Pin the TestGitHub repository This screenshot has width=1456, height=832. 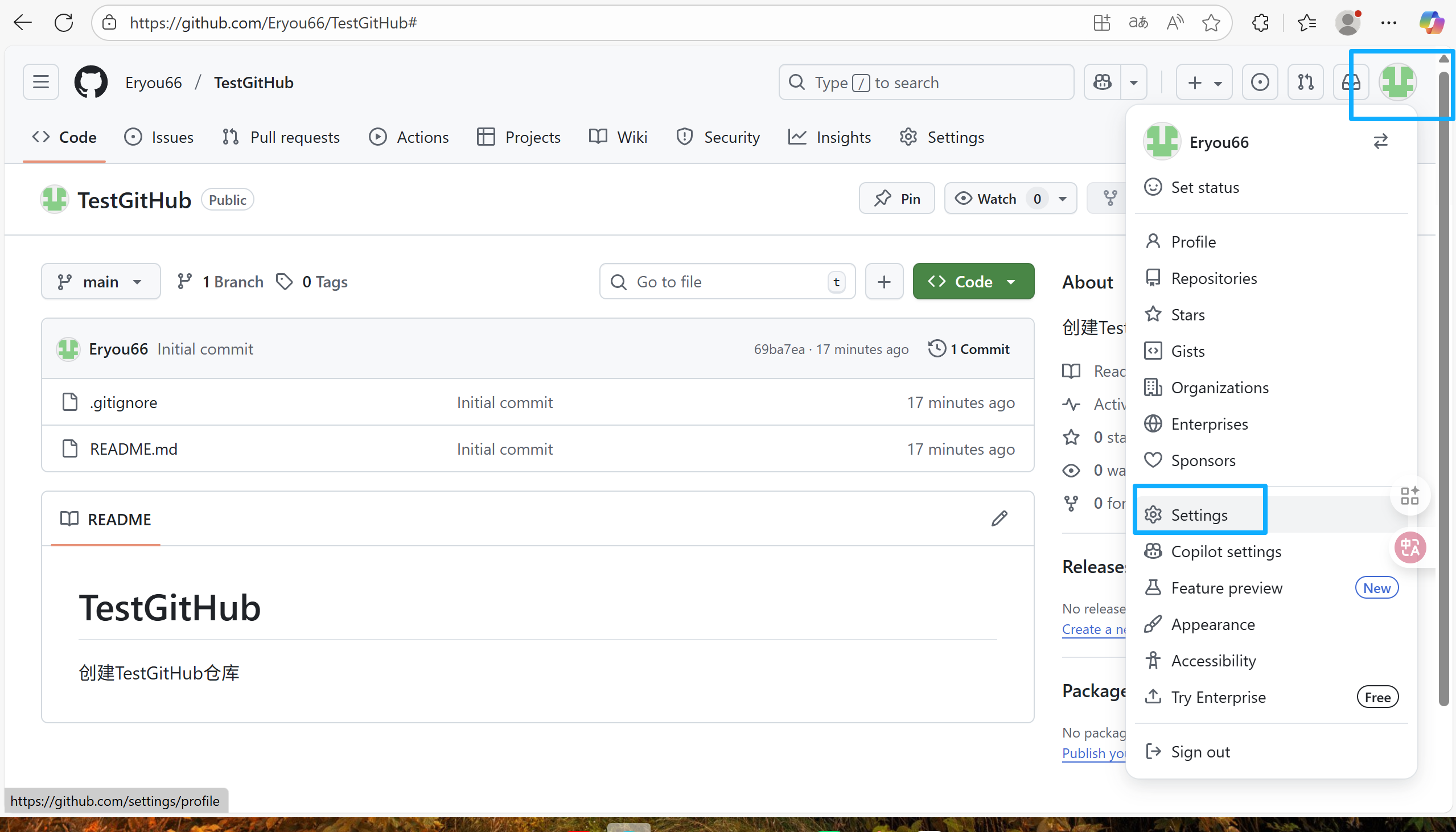[x=896, y=199]
